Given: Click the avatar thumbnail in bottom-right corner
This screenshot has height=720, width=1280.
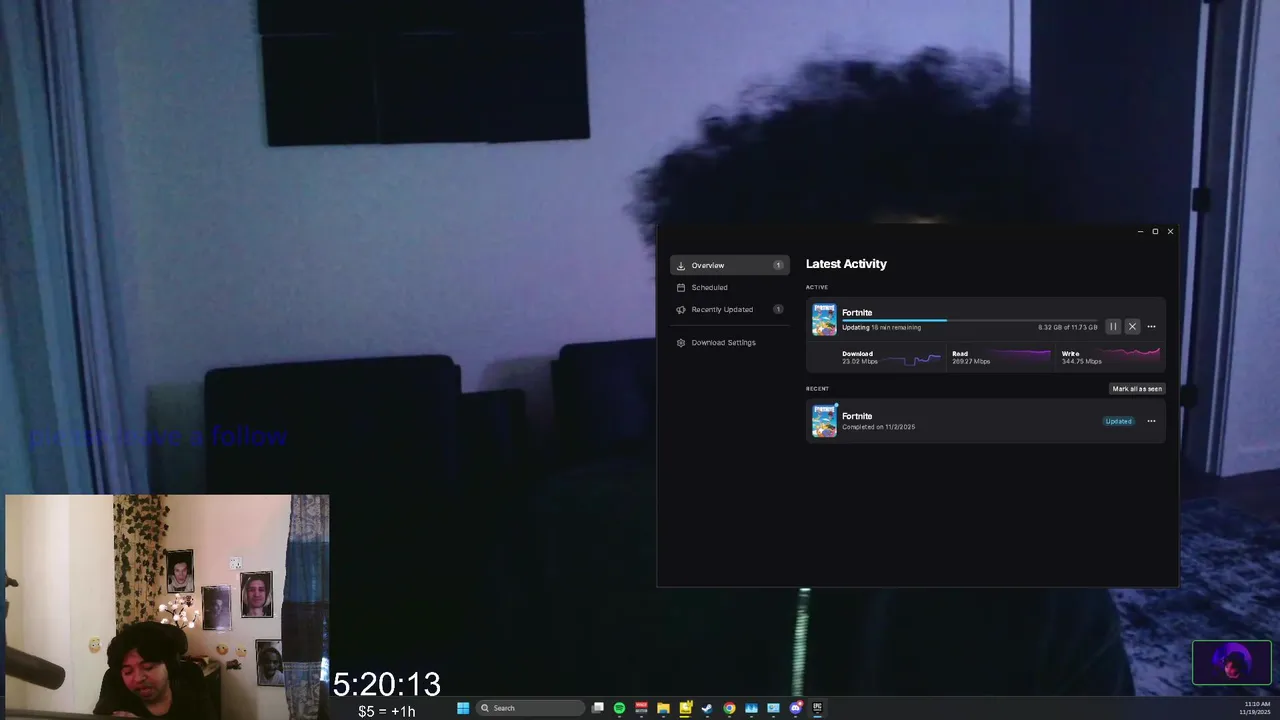Looking at the screenshot, I should [1232, 663].
